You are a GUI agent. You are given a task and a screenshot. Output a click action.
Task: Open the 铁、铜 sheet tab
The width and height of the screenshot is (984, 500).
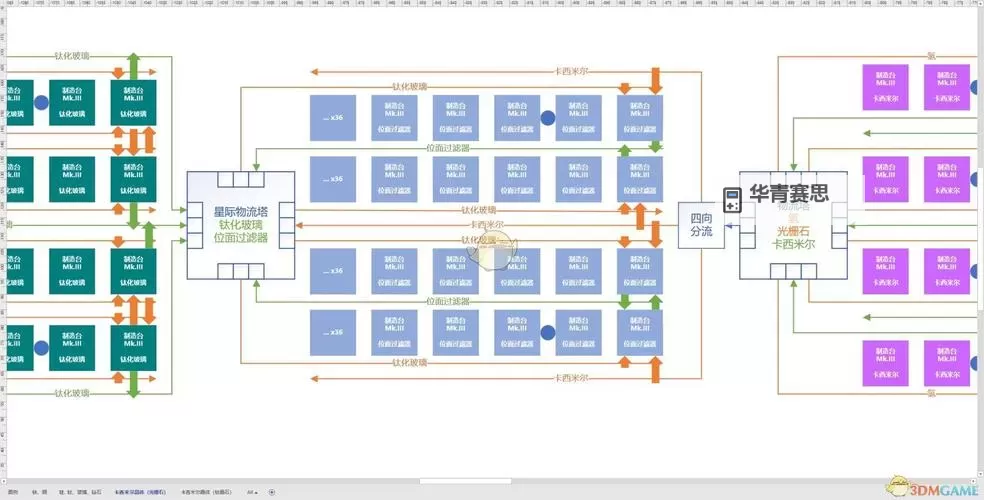40,492
